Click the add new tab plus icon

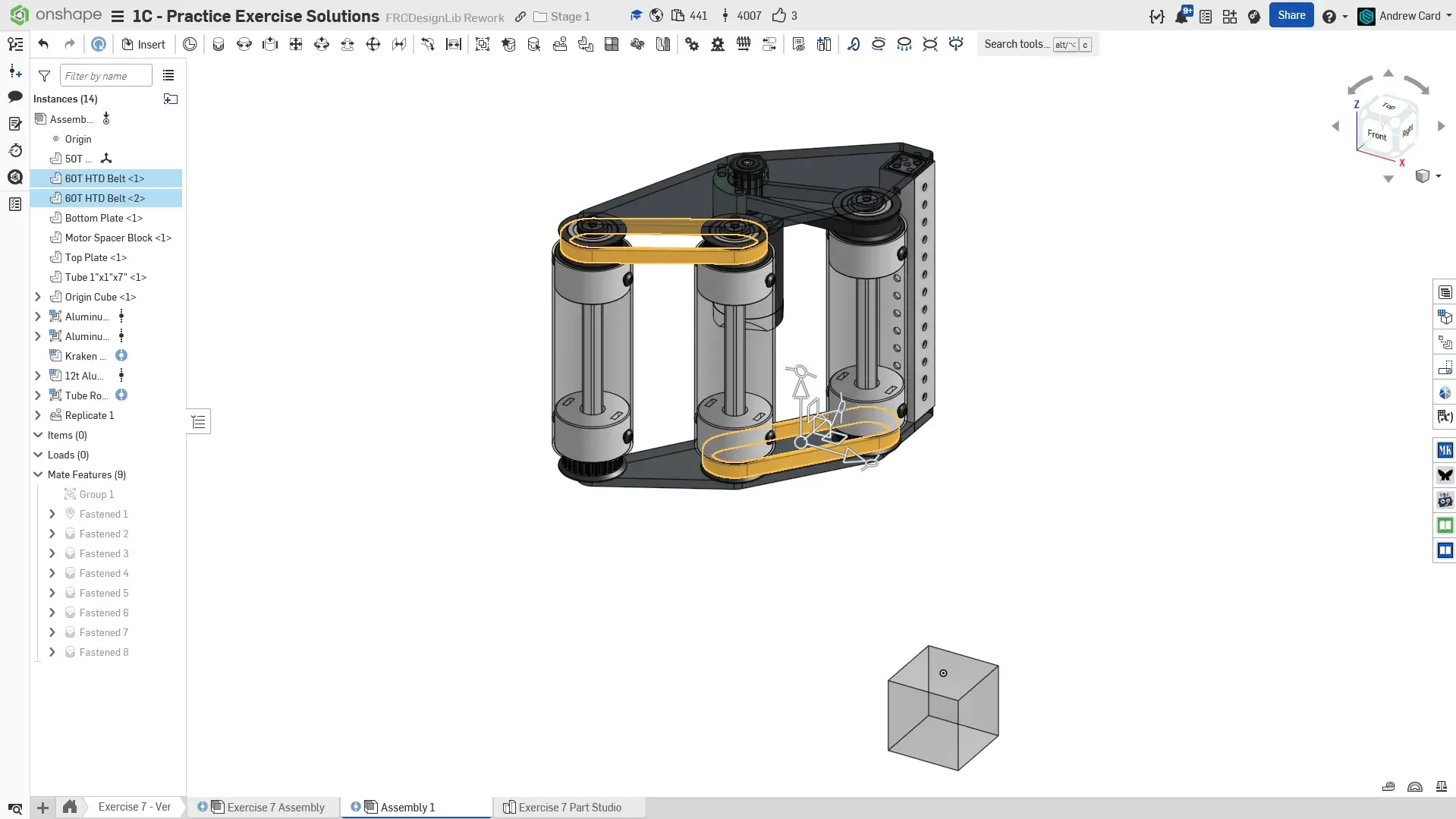click(x=43, y=807)
